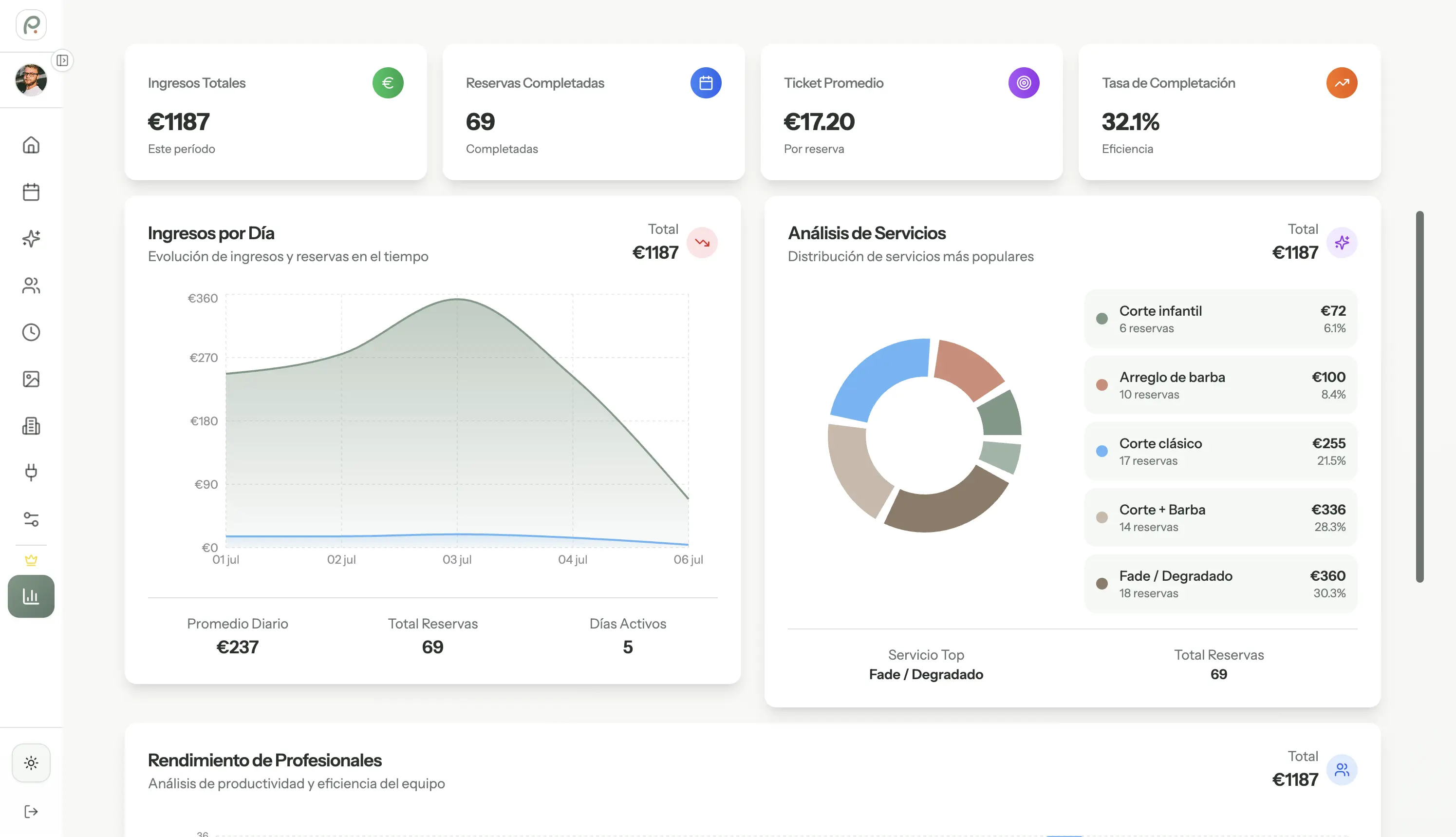Click the Promedio Diario €237 value
Screen dimensions: 1456x837
click(x=237, y=647)
